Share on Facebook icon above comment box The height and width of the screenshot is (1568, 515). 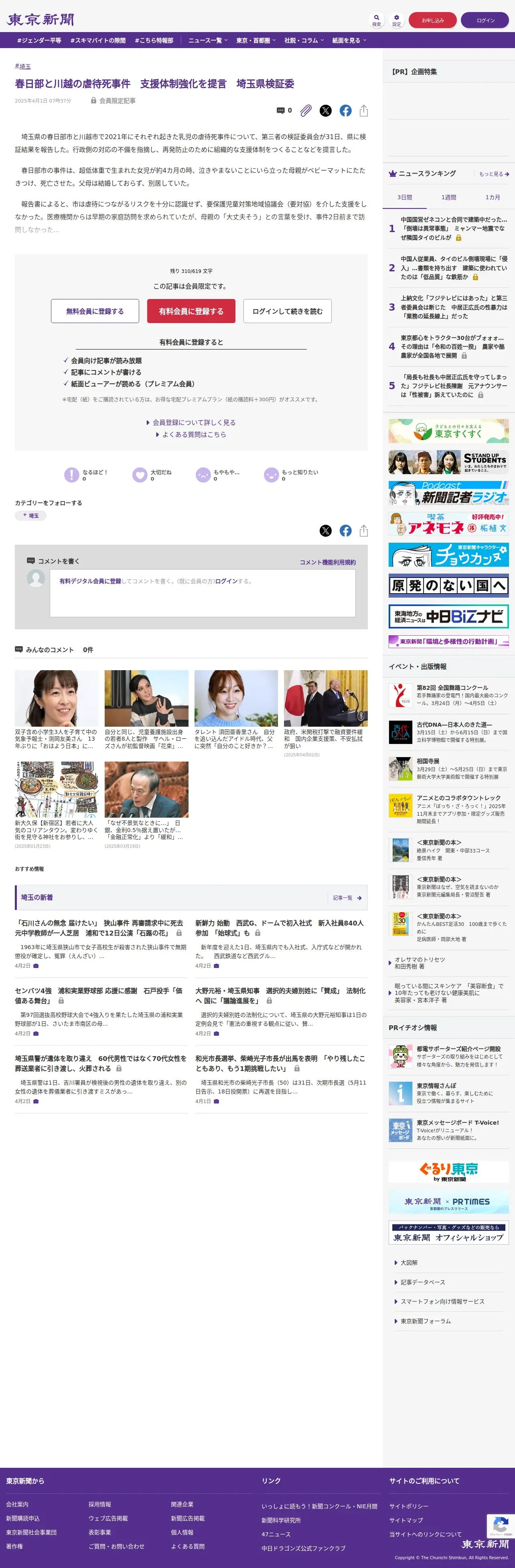(346, 531)
